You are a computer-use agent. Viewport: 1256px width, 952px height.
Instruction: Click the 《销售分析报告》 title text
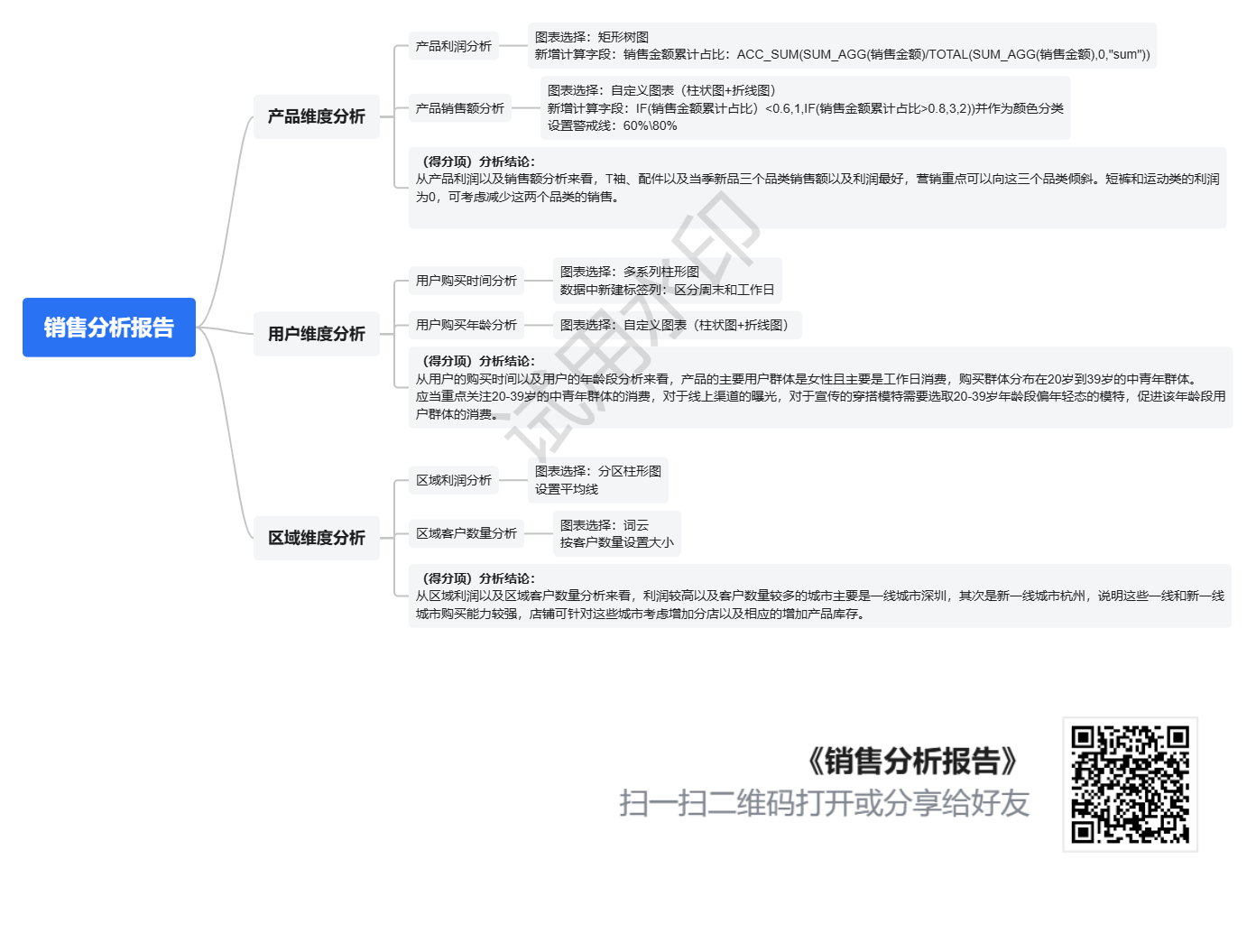(911, 761)
